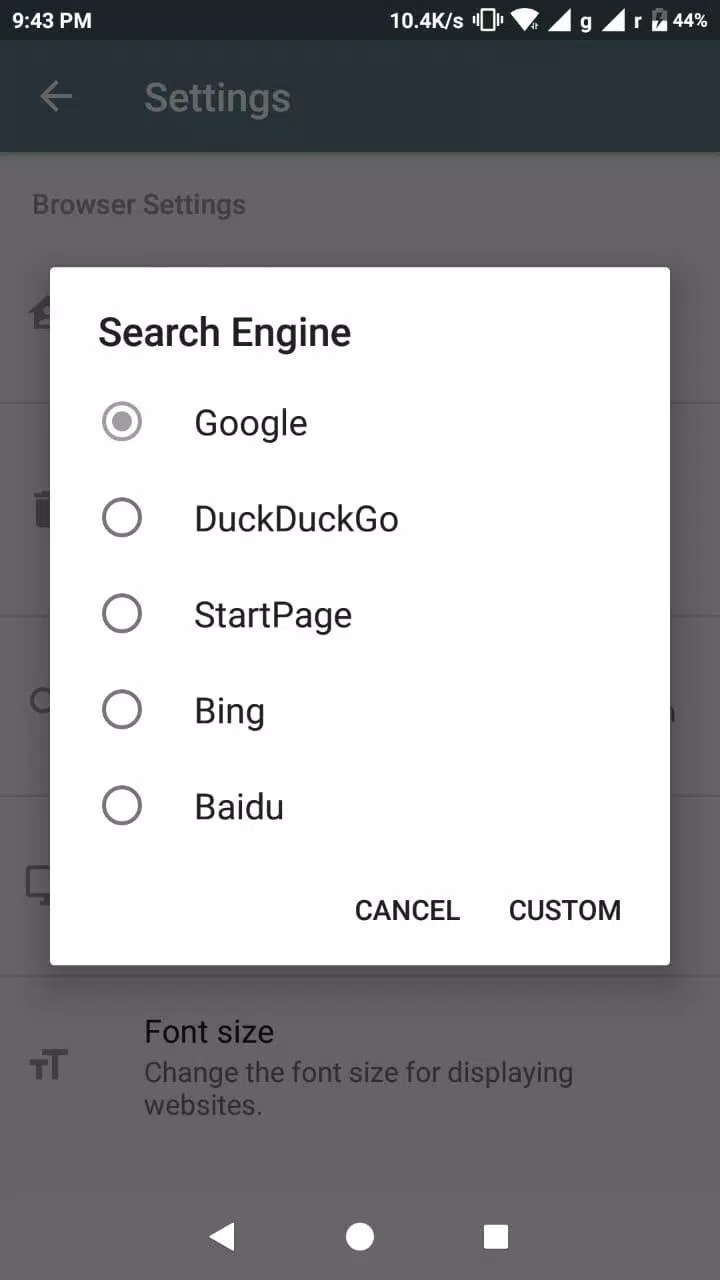
Task: Open the Font size setting
Action: pyautogui.click(x=360, y=1066)
